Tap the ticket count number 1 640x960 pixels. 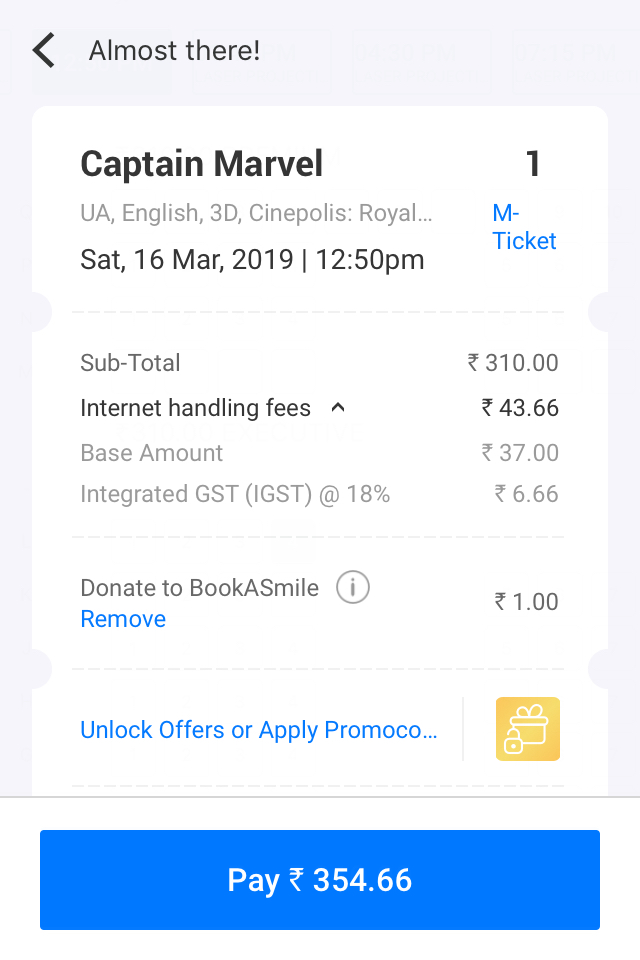pos(533,164)
